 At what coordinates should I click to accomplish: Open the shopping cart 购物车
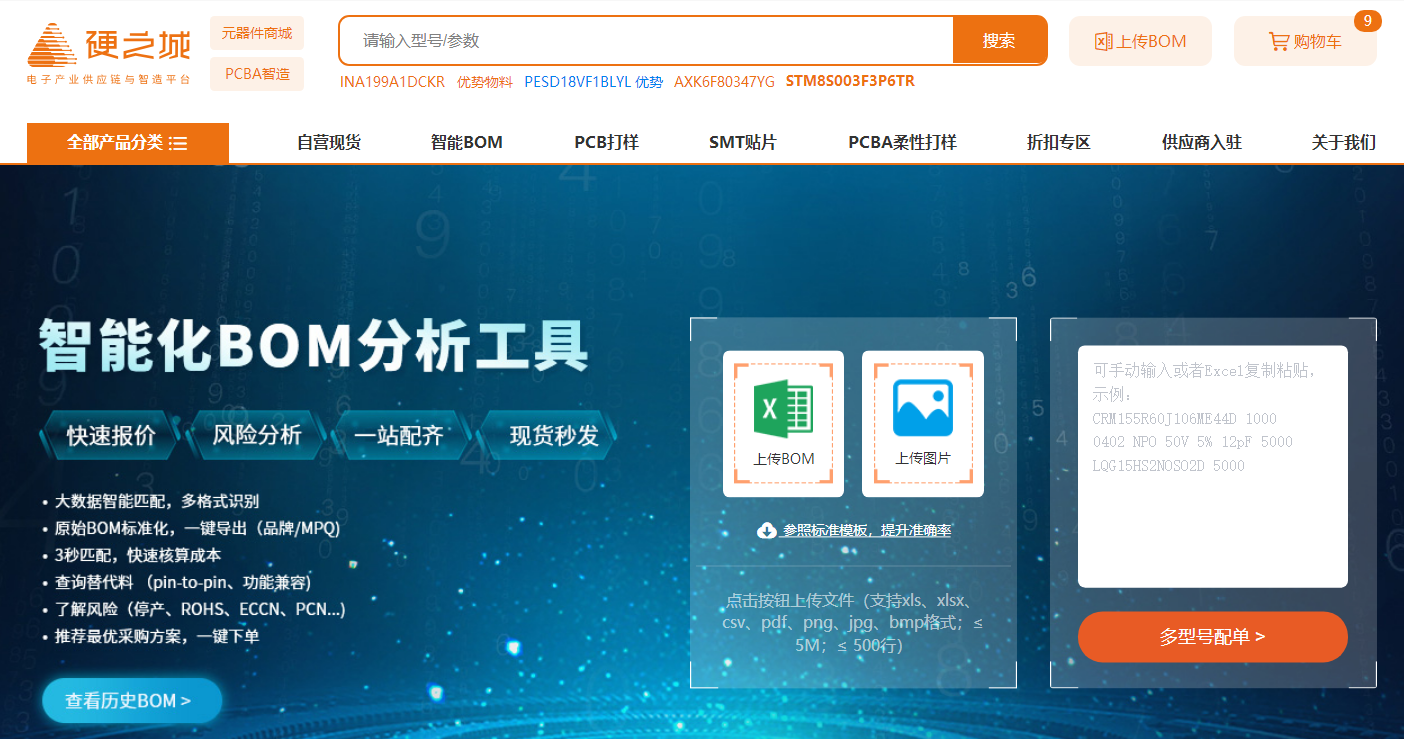pos(1305,41)
